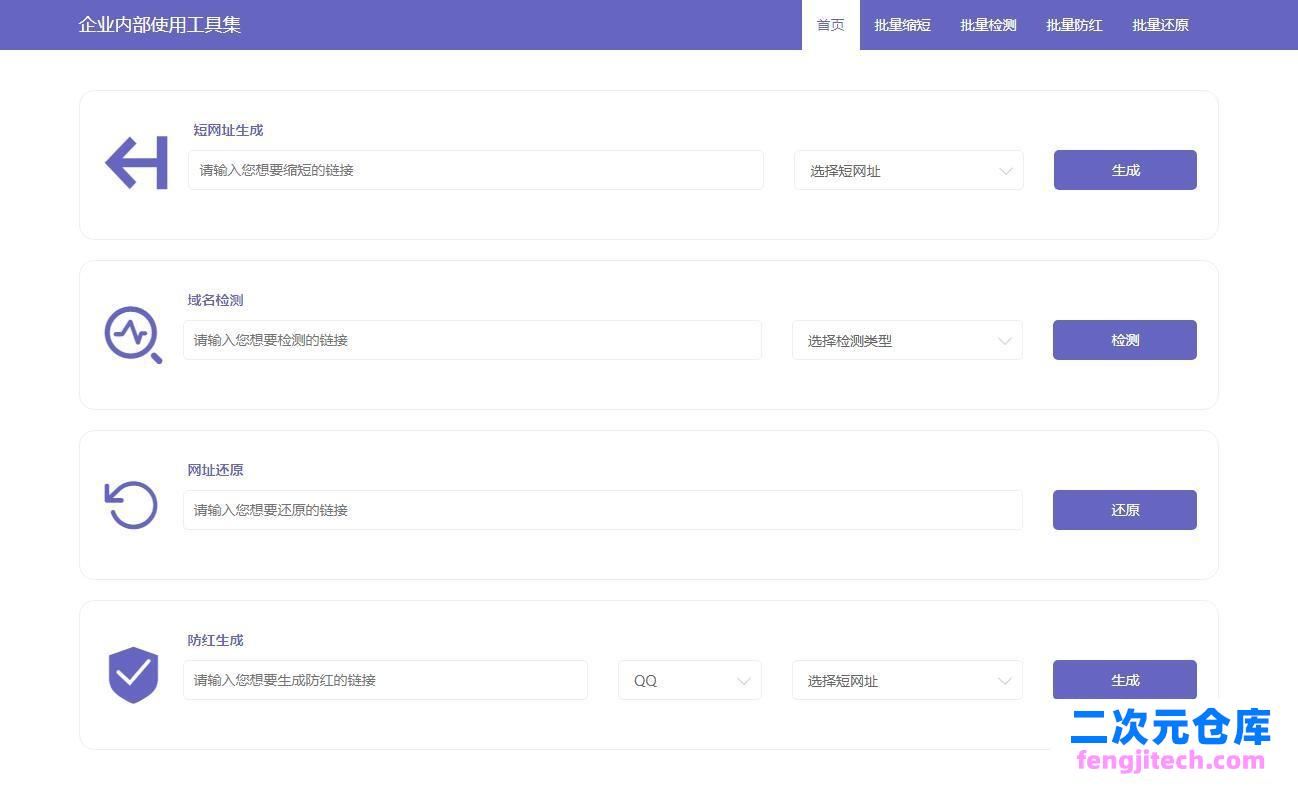This screenshot has width=1298, height=787.
Task: Focus the 请输入您想要缩短的链接 input
Action: point(476,170)
